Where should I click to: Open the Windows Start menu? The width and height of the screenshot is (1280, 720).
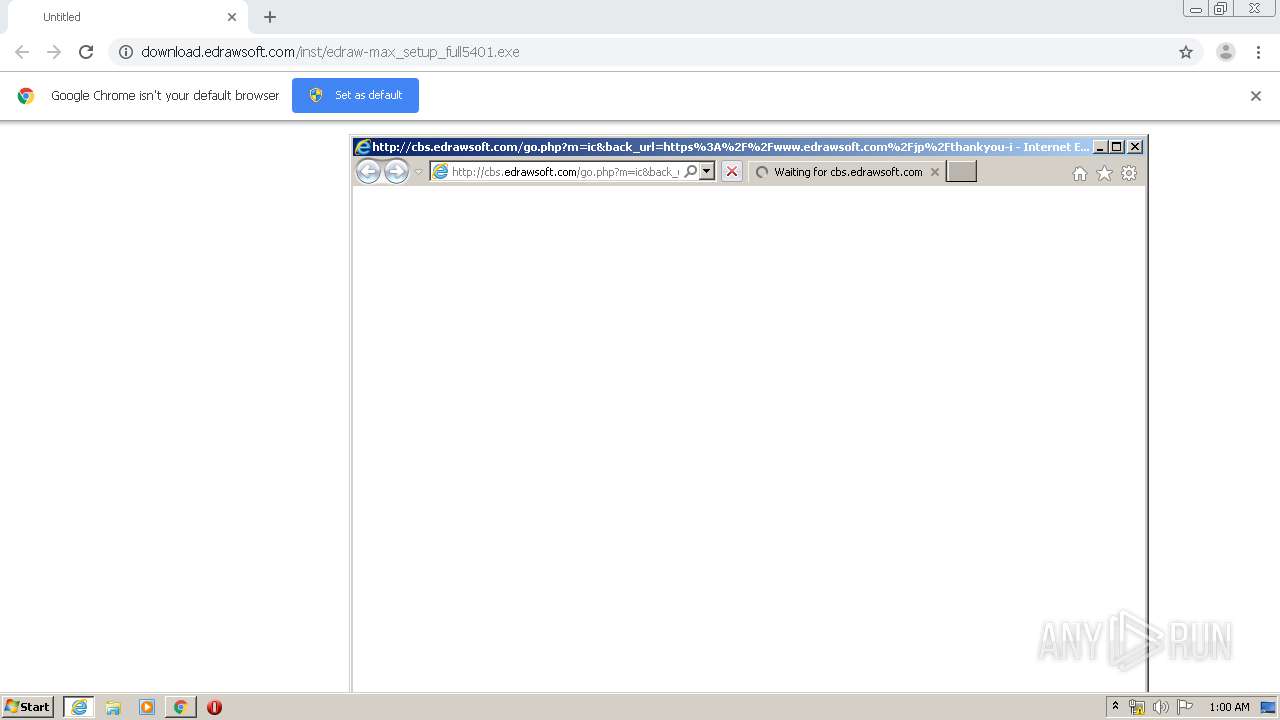tap(28, 707)
